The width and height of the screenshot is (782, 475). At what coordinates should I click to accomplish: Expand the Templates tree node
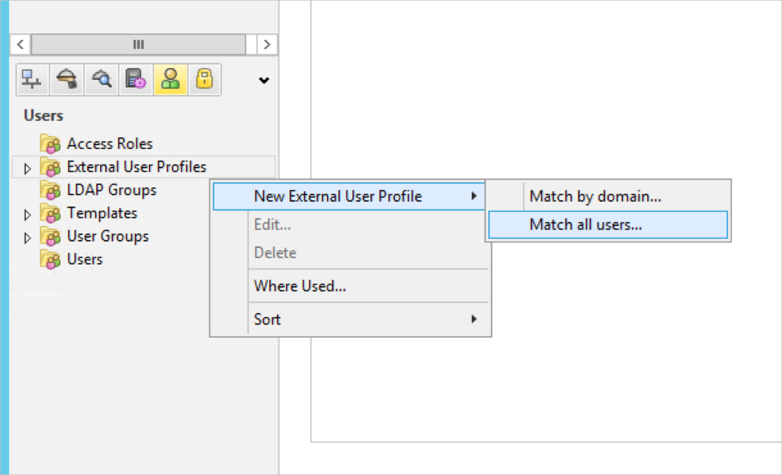(x=28, y=214)
